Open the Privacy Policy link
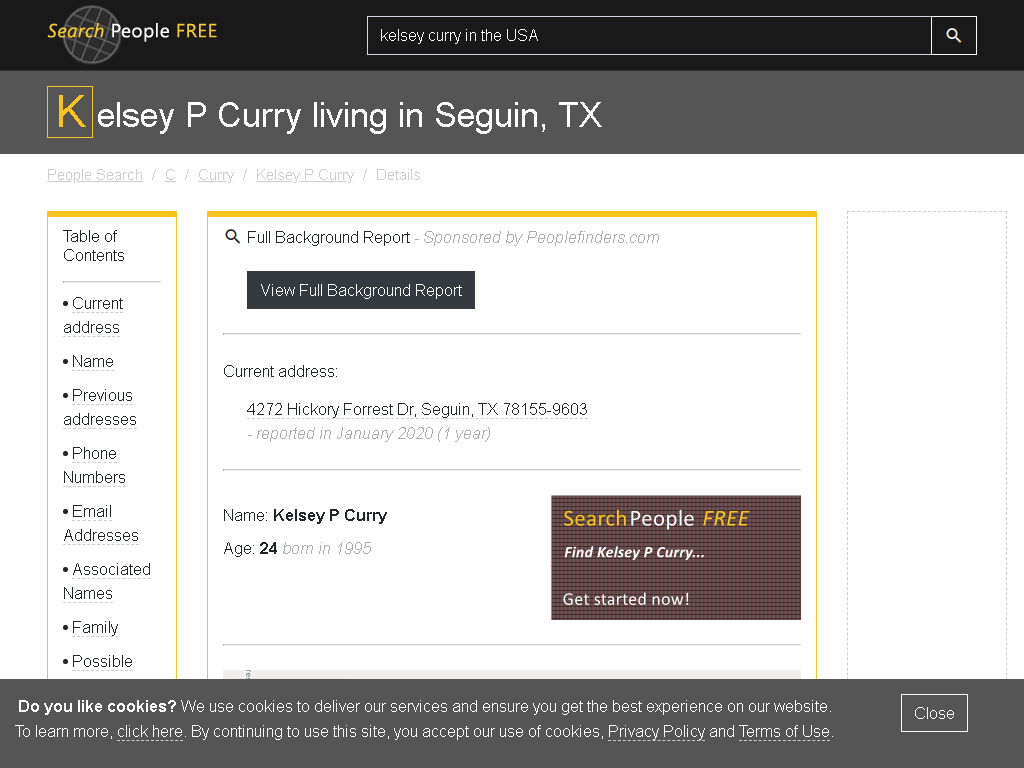This screenshot has height=768, width=1024. coord(656,731)
